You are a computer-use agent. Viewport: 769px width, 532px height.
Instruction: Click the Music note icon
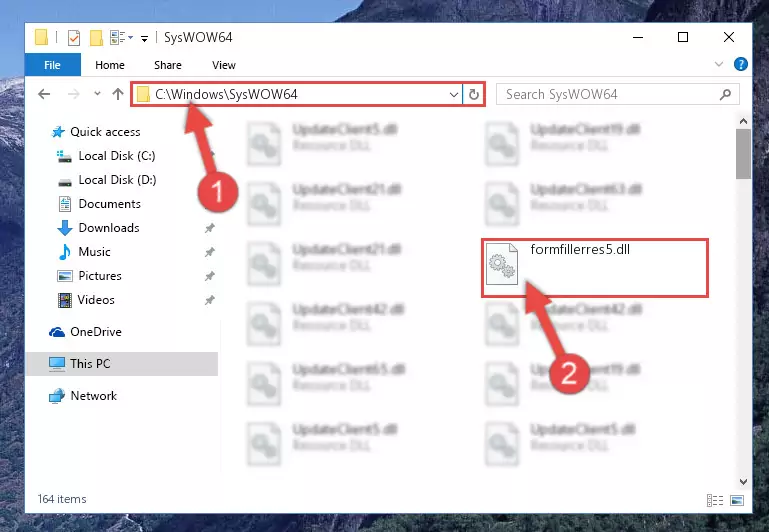[x=65, y=252]
